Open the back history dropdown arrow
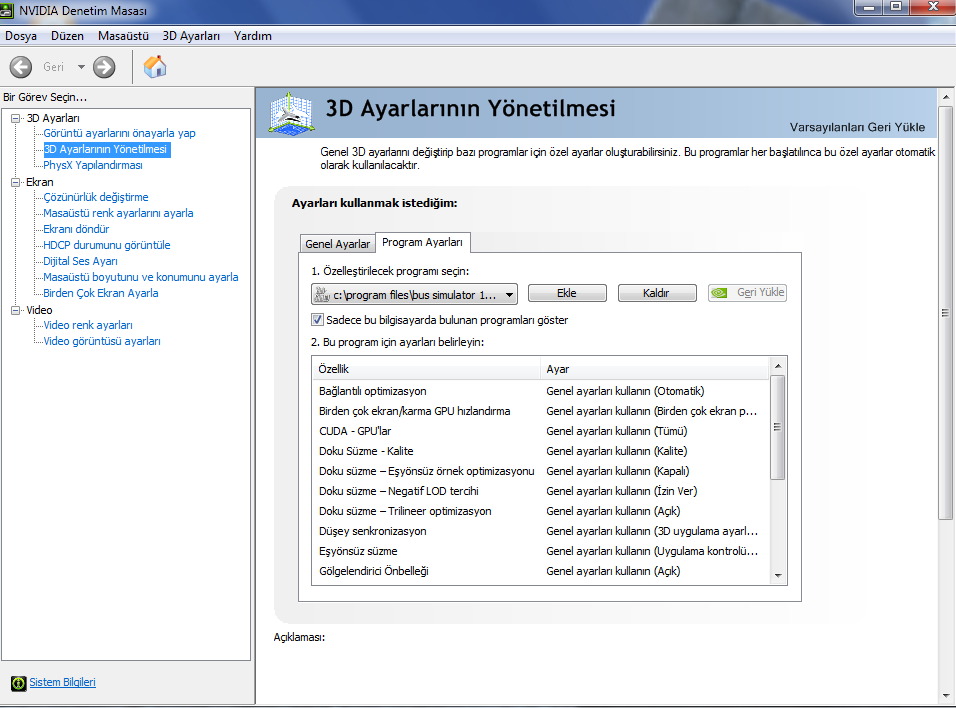 (x=81, y=67)
